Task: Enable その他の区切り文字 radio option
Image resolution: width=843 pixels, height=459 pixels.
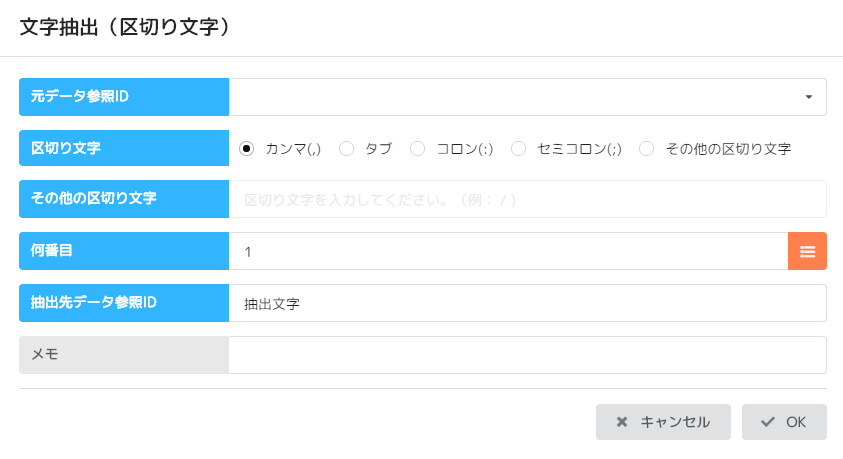Action: pyautogui.click(x=647, y=149)
